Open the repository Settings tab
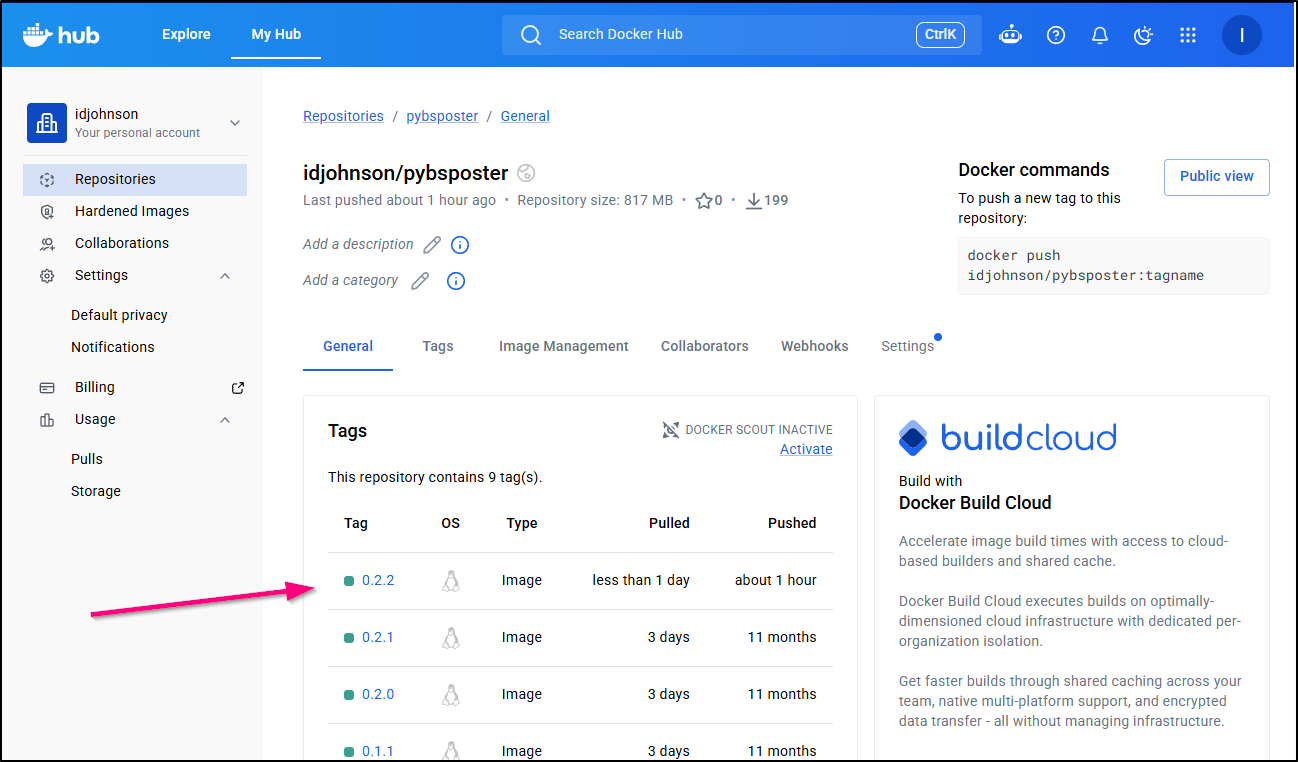The image size is (1298, 762). [908, 346]
